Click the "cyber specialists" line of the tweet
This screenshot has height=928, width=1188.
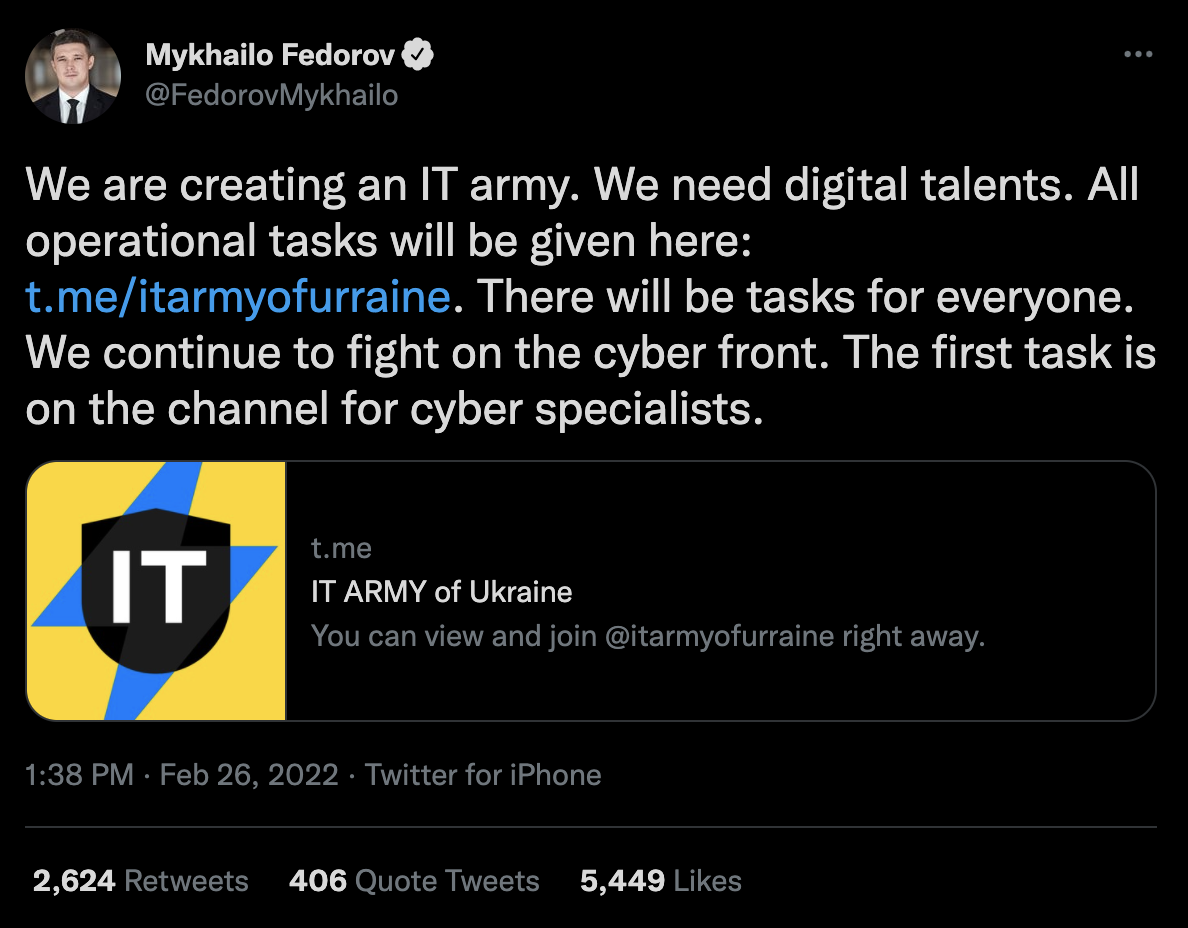pos(580,410)
